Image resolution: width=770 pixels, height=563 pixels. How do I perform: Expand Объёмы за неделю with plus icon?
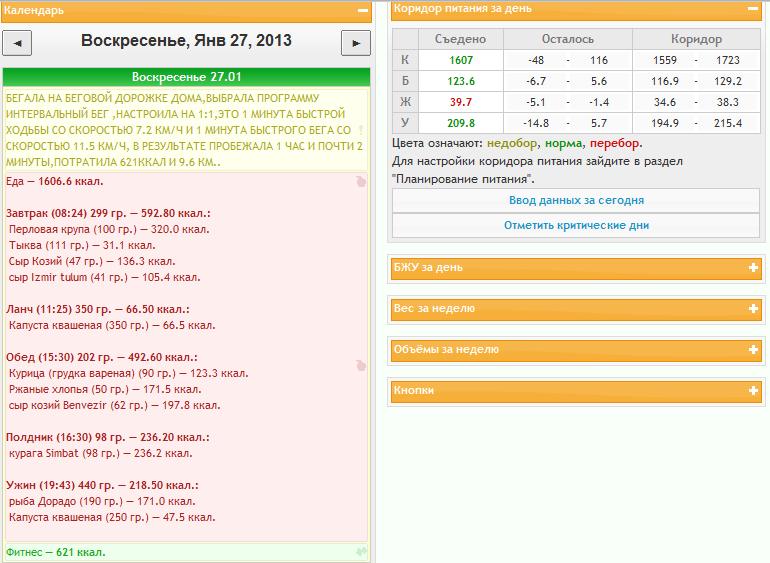(x=753, y=349)
